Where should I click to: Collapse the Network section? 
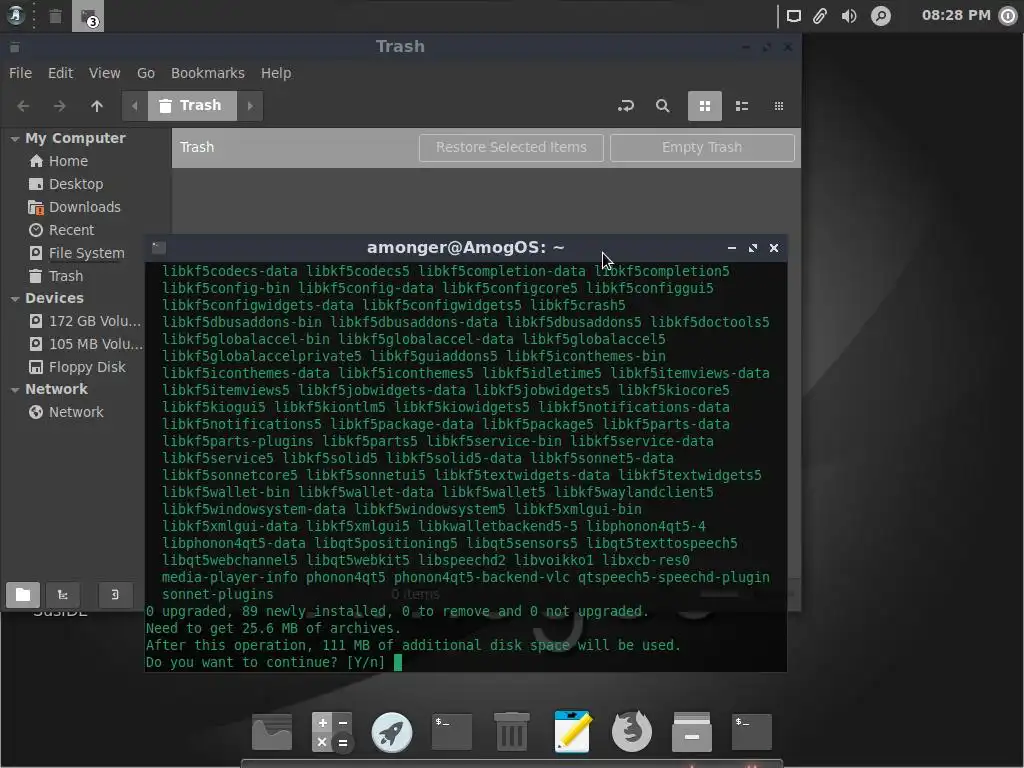tap(14, 390)
